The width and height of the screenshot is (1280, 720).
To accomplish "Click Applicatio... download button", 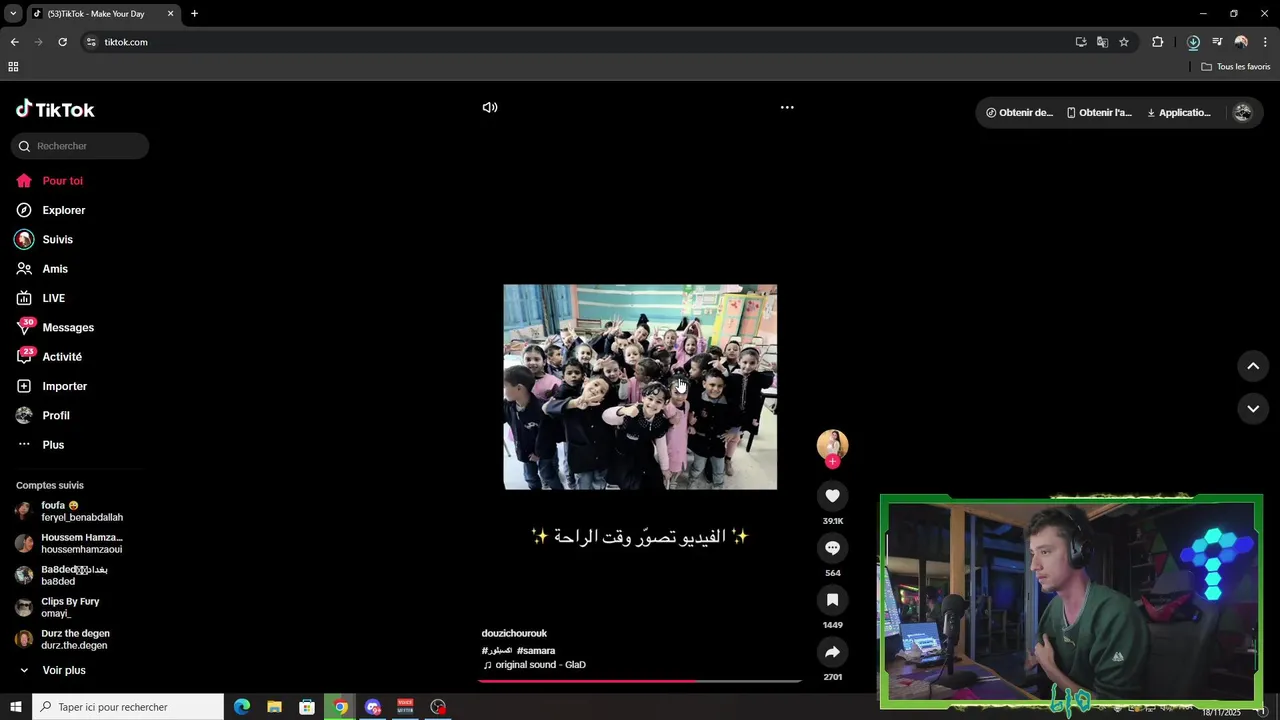I will 1178,113.
